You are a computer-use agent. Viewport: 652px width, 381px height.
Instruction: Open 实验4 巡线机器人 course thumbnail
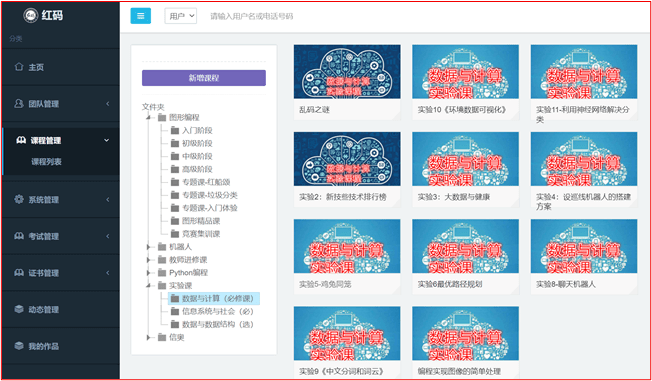click(584, 159)
